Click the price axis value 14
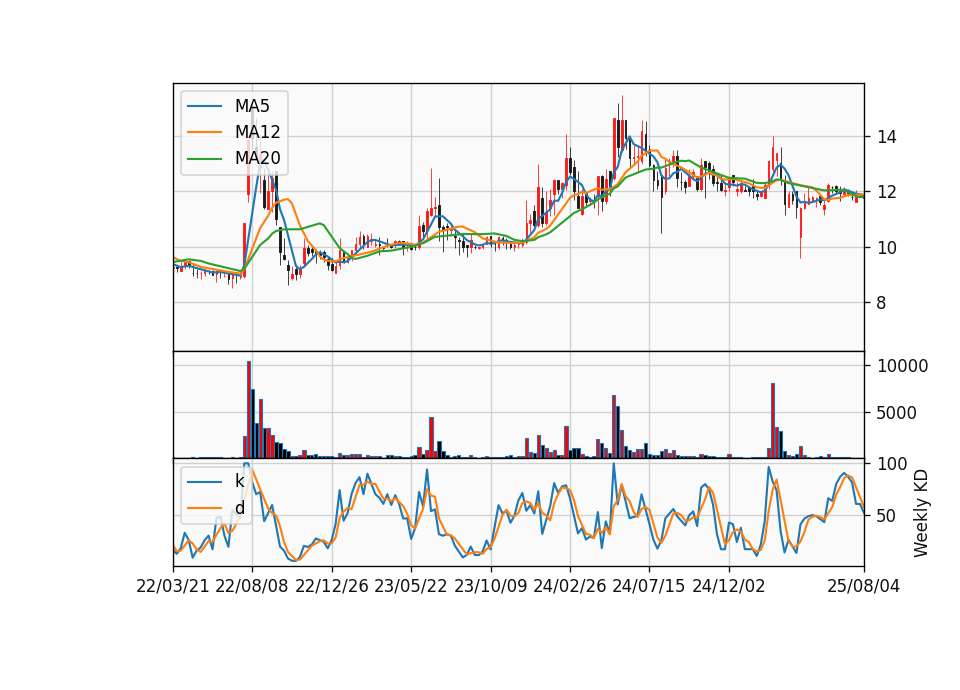 (887, 137)
